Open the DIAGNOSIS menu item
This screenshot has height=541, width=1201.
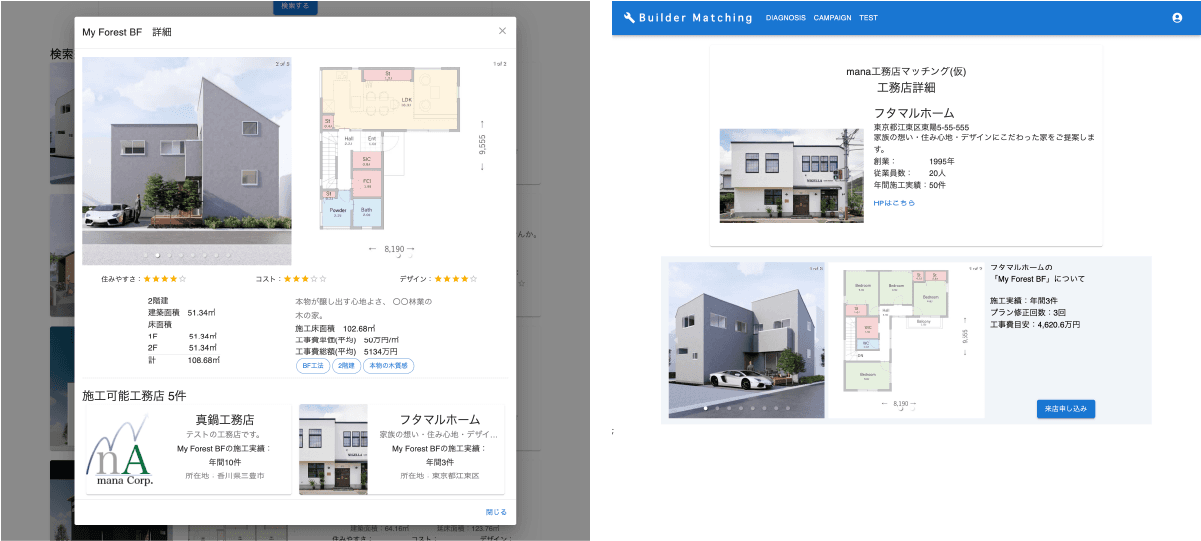[785, 18]
